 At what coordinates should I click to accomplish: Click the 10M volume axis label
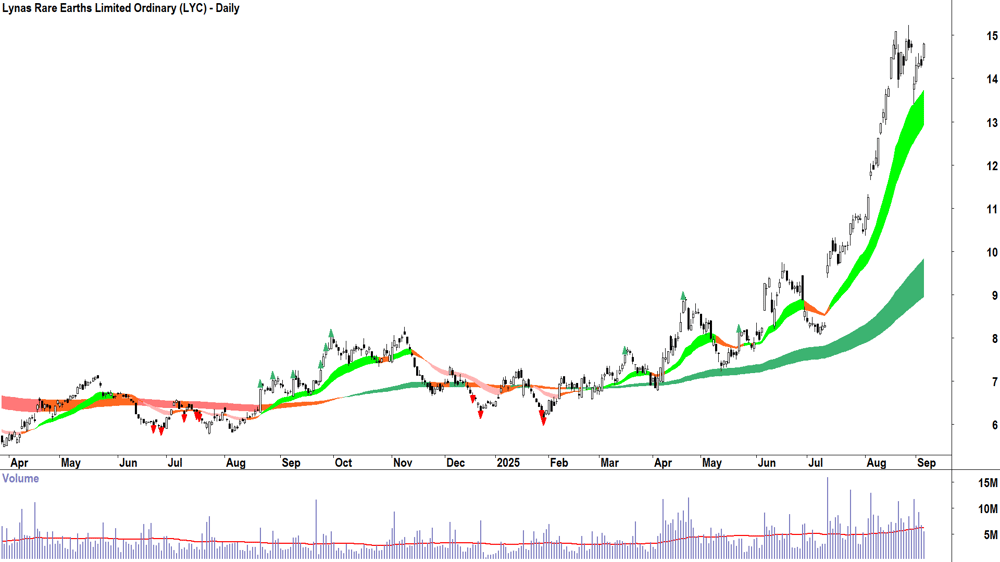[x=989, y=508]
